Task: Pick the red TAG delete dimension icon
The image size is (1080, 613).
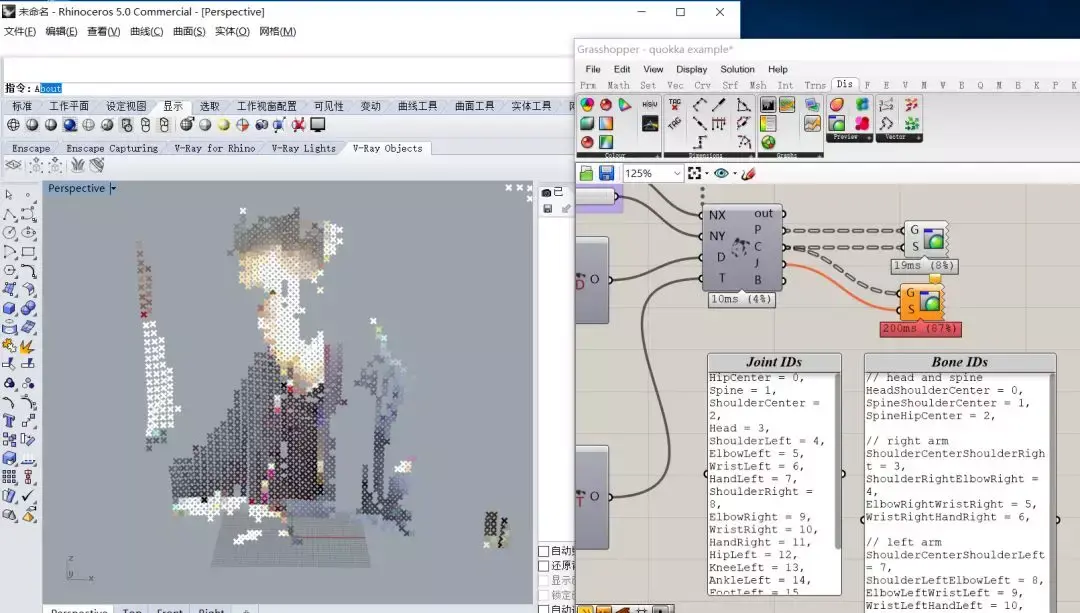Action: [x=674, y=105]
